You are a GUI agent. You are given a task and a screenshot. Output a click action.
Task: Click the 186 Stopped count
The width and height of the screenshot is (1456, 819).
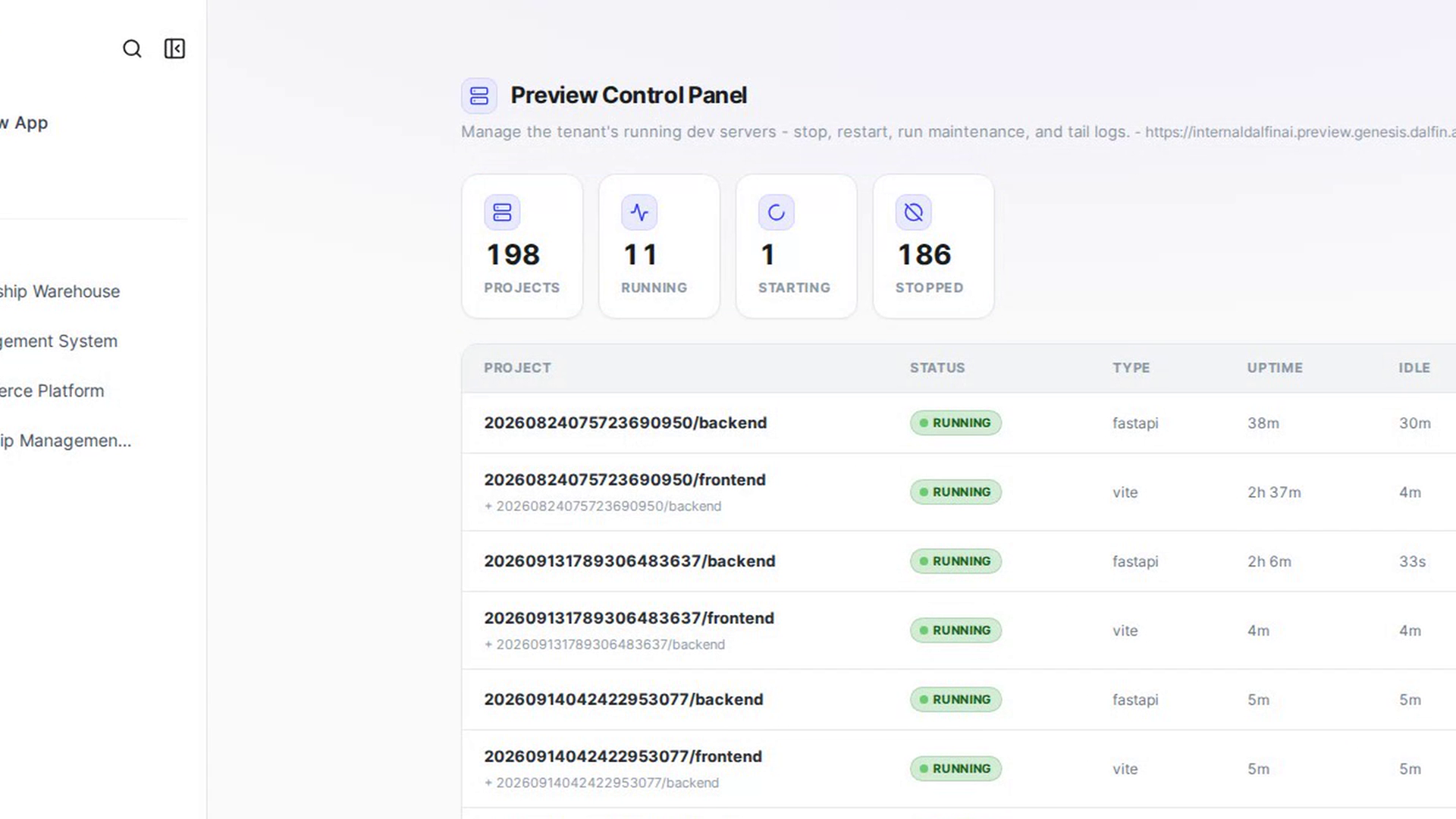click(x=924, y=255)
